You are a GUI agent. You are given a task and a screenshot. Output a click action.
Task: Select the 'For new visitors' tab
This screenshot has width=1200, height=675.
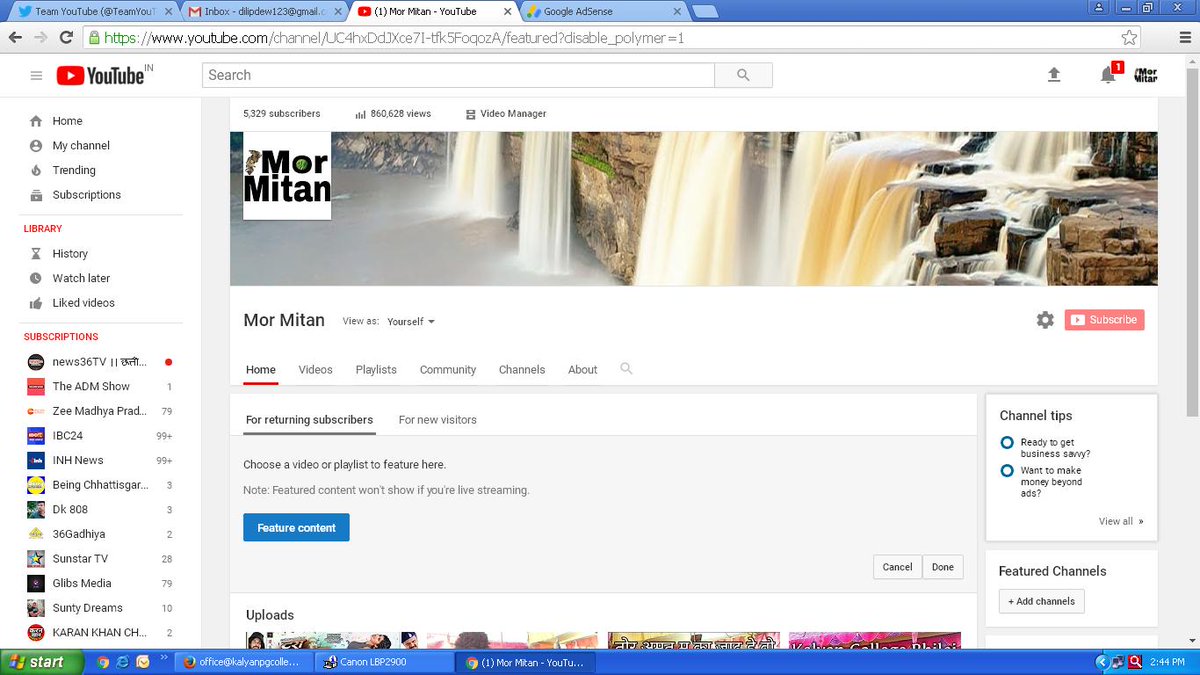pyautogui.click(x=438, y=420)
